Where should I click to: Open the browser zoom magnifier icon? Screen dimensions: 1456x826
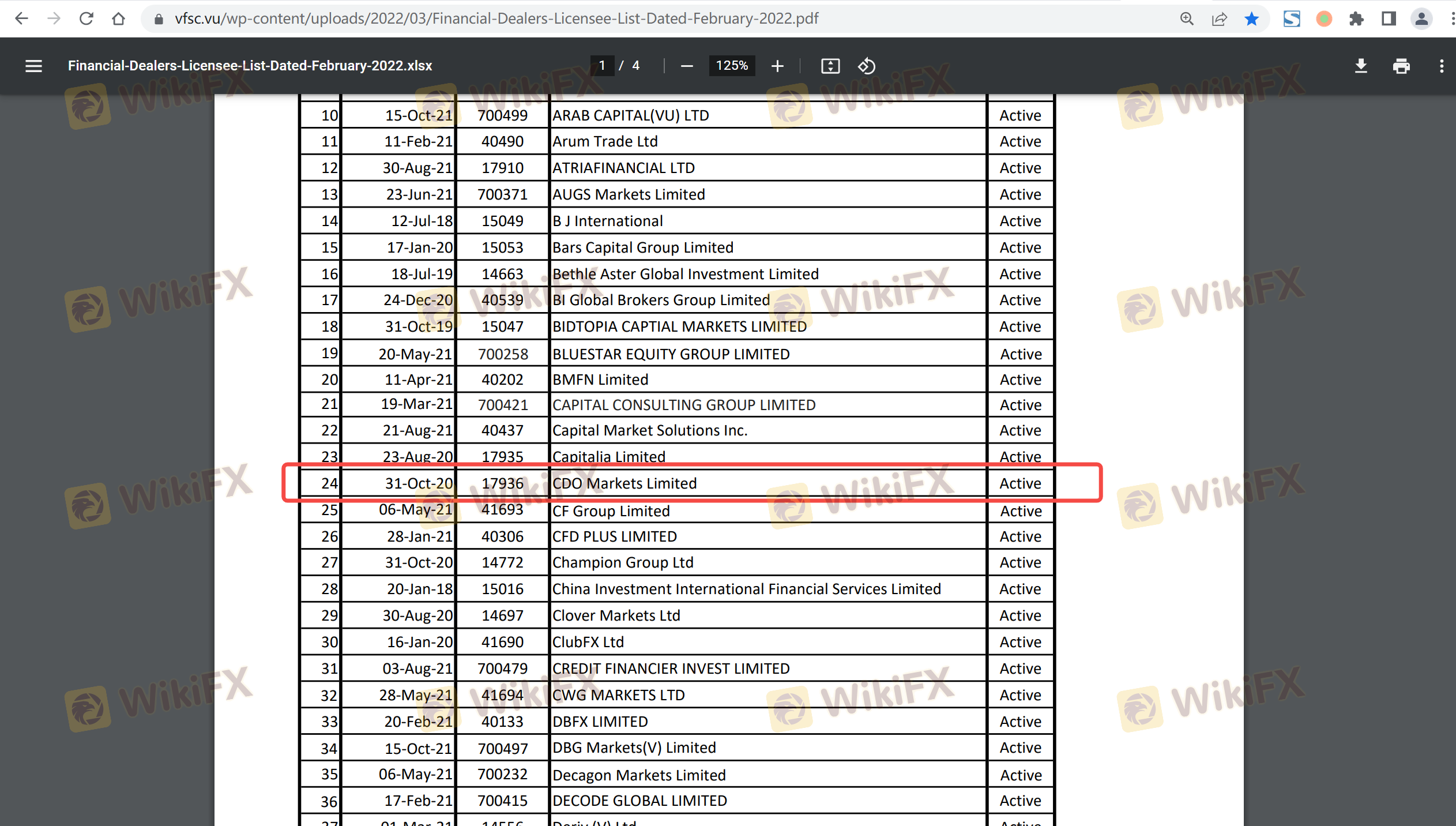click(x=1186, y=19)
